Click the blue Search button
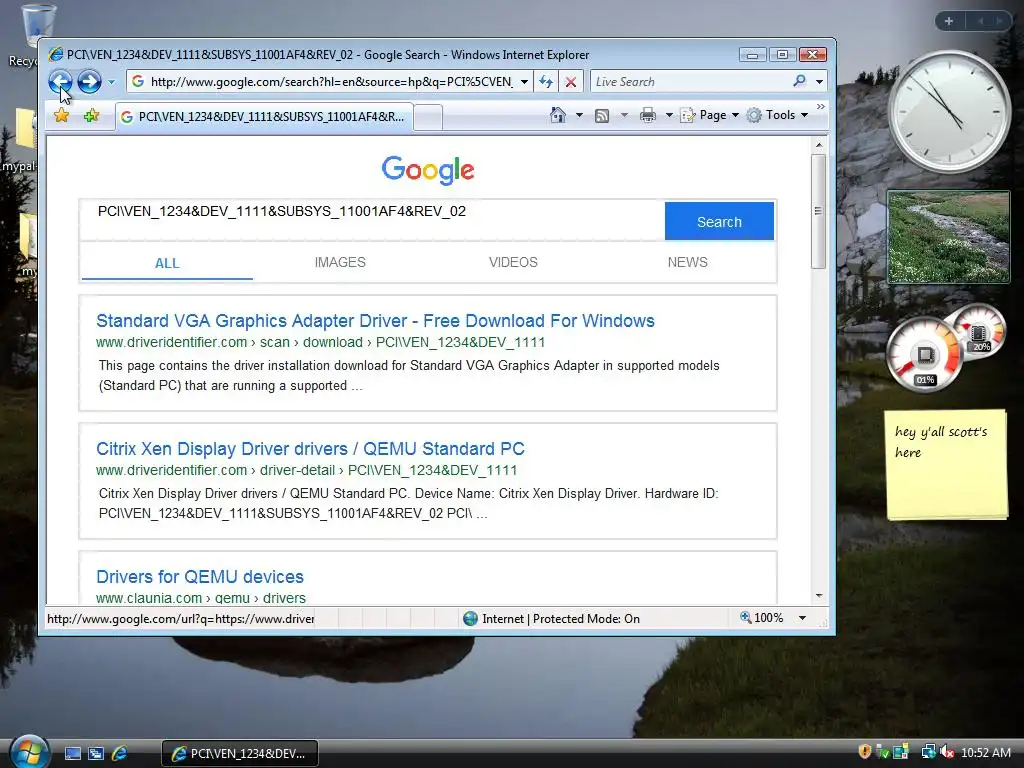 click(719, 221)
